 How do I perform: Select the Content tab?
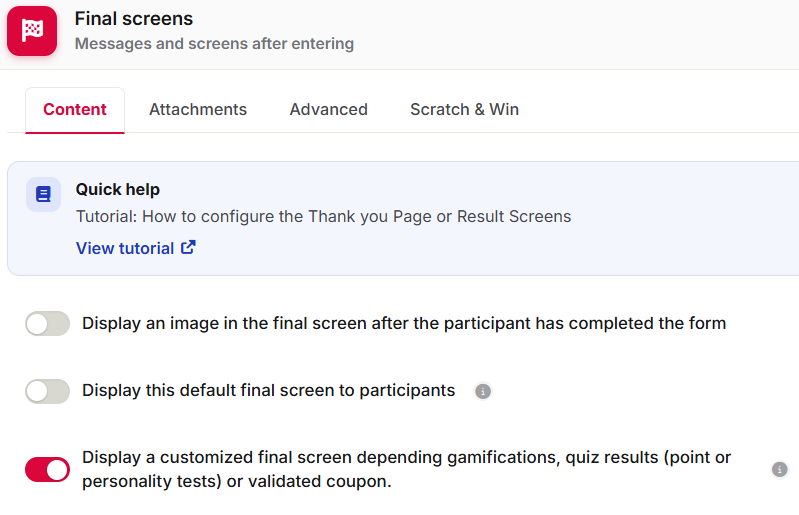75,110
